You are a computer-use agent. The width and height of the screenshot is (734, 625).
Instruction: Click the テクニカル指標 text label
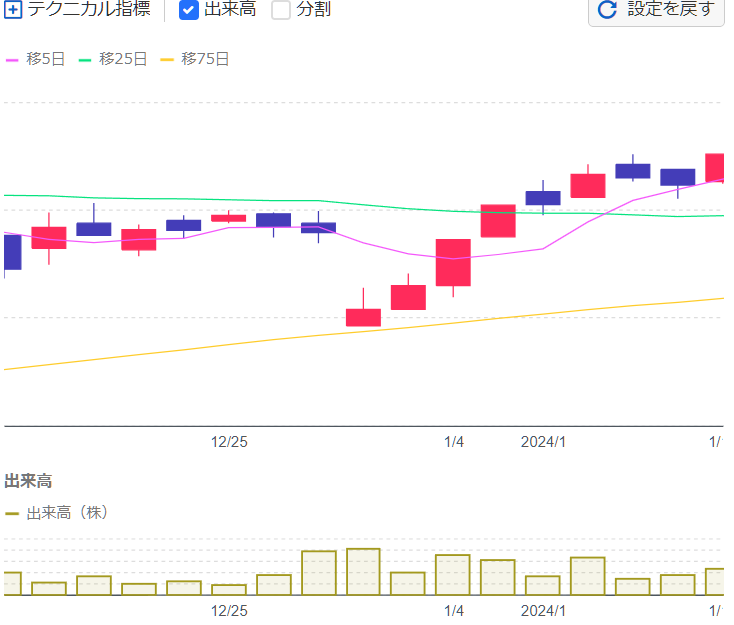pyautogui.click(x=88, y=10)
